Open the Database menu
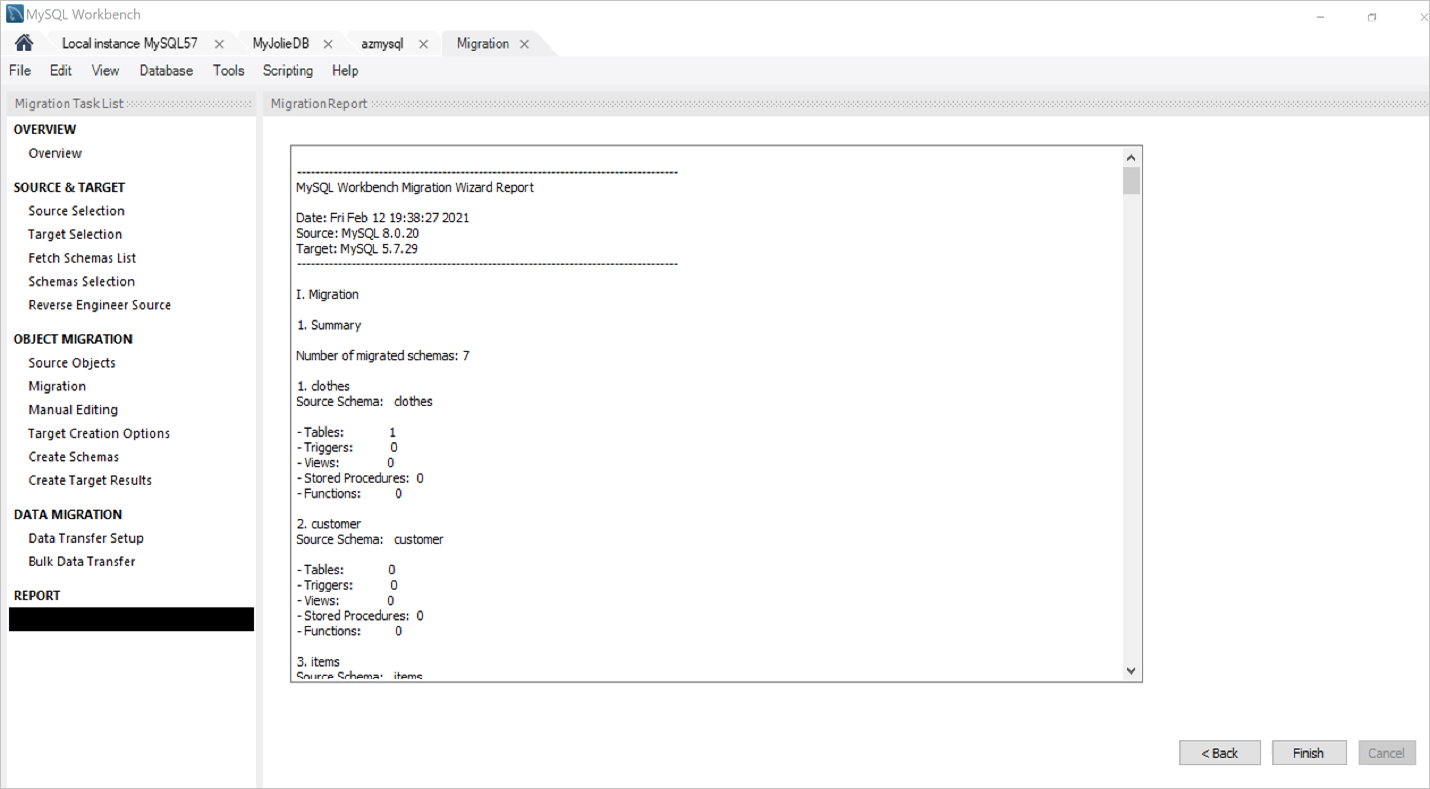The width and height of the screenshot is (1430, 789). [x=166, y=70]
